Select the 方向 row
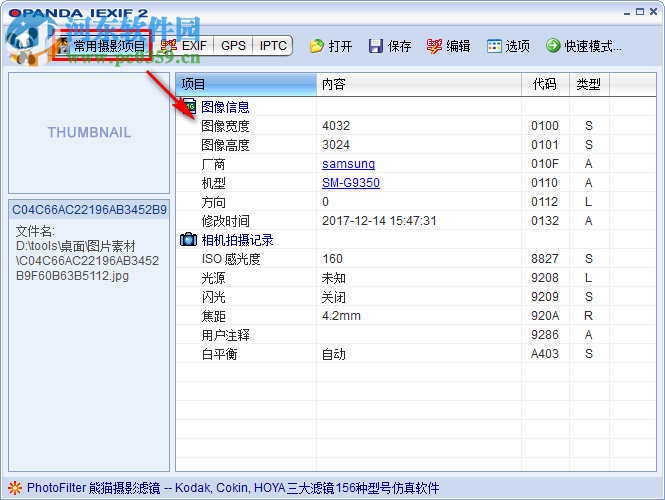The height and width of the screenshot is (500, 665). [x=416, y=202]
